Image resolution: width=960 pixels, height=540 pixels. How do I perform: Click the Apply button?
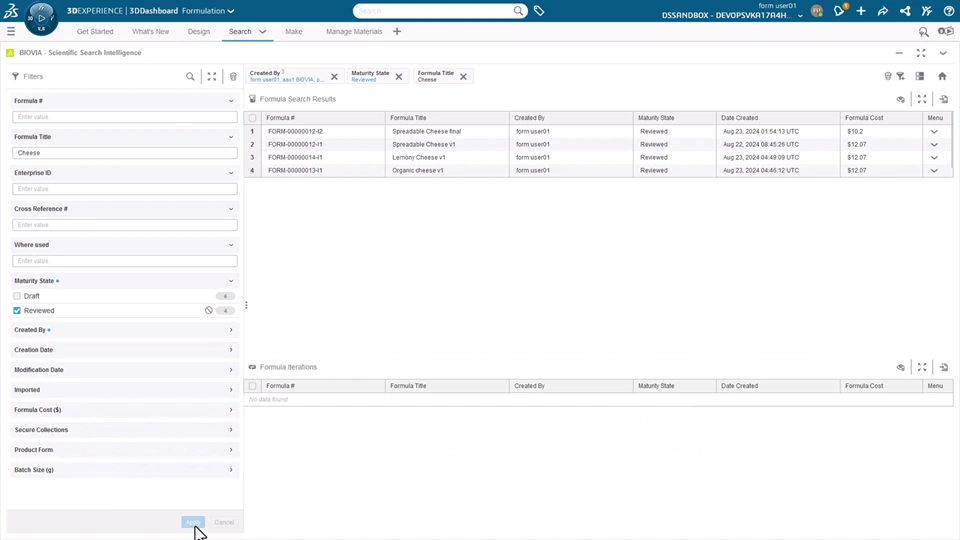[x=193, y=522]
